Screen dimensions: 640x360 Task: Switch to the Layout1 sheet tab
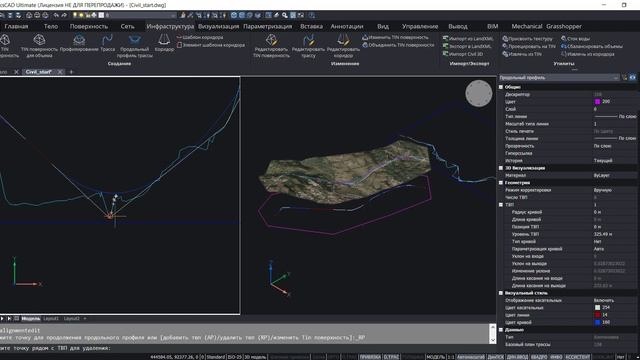[x=51, y=318]
